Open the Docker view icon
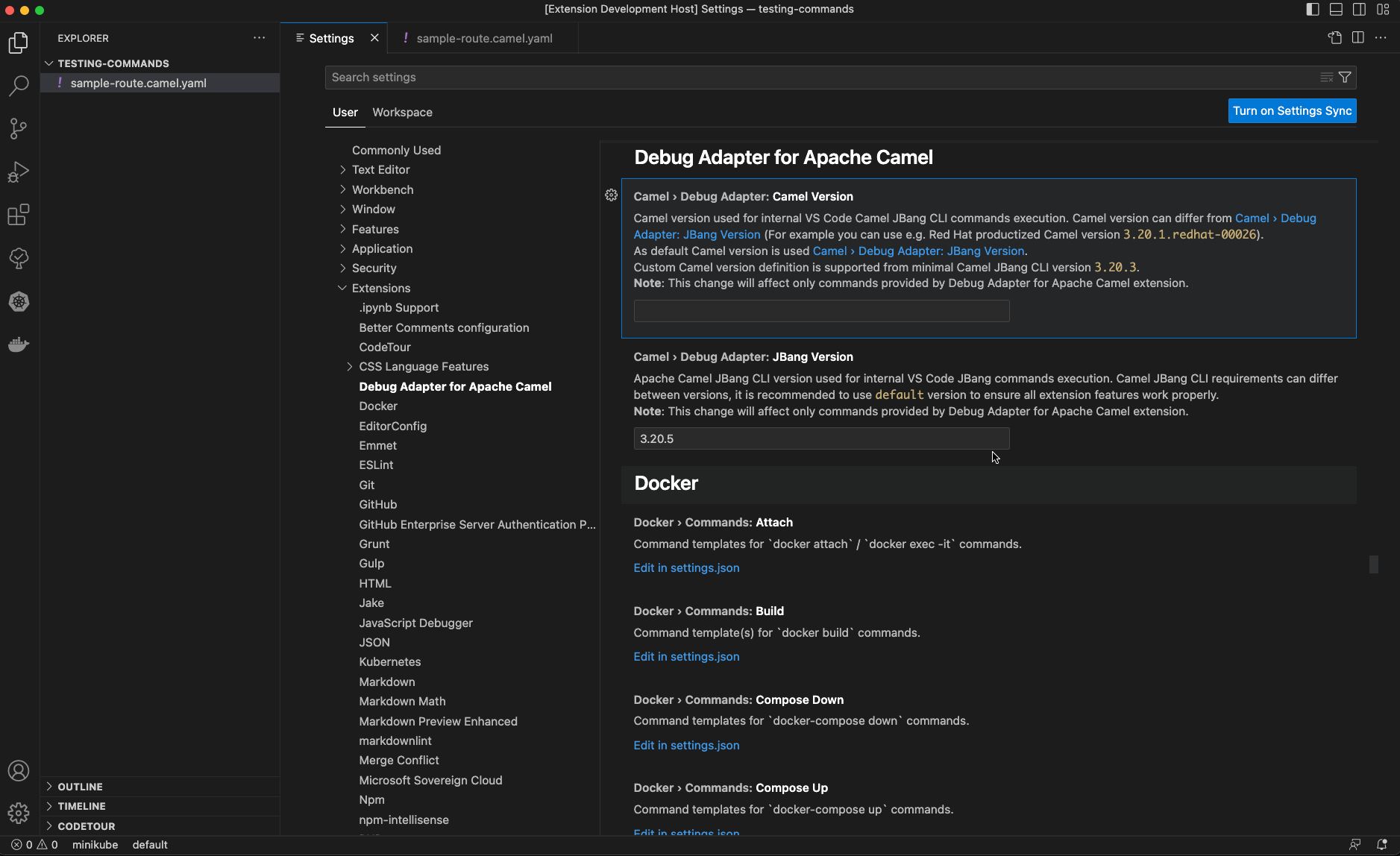 click(x=19, y=344)
